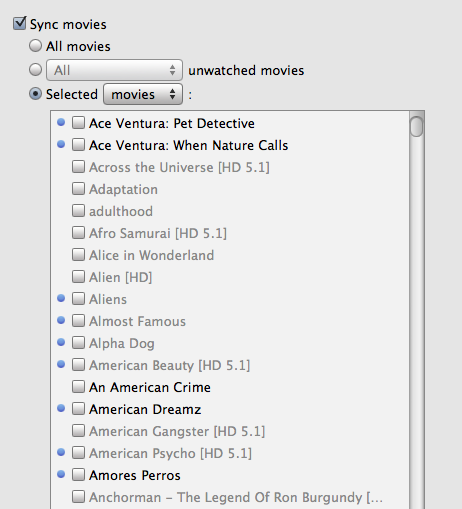Choose the unwatched movies radio option
The width and height of the screenshot is (462, 509).
click(x=35, y=70)
